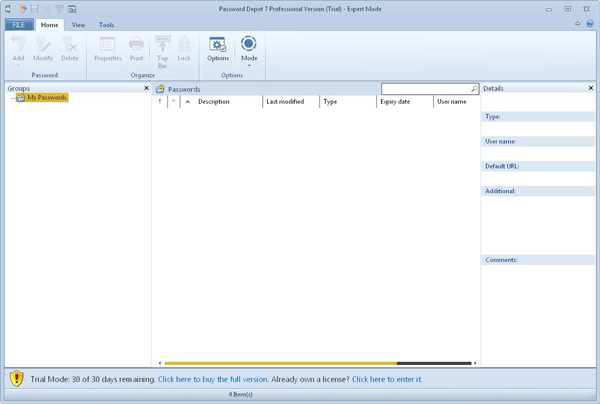Click 'Click here to enter it' license link
The image size is (600, 404).
tap(386, 379)
